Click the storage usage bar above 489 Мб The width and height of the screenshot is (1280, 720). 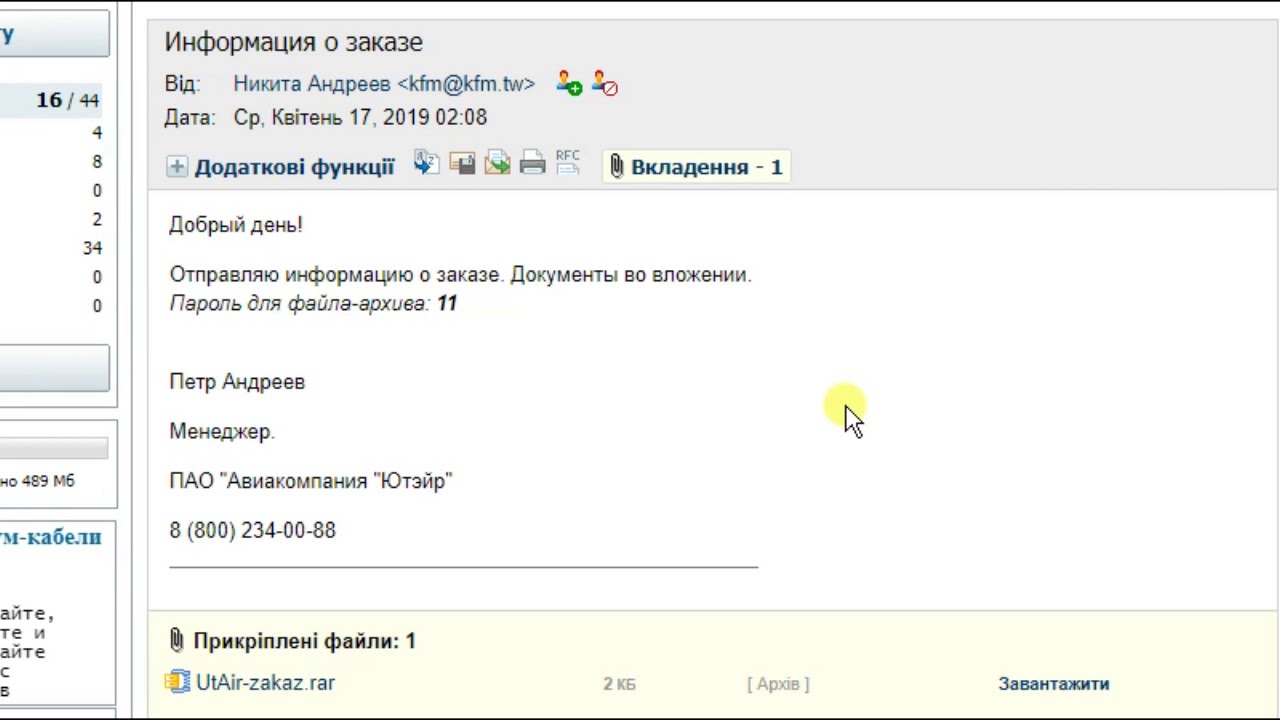54,449
